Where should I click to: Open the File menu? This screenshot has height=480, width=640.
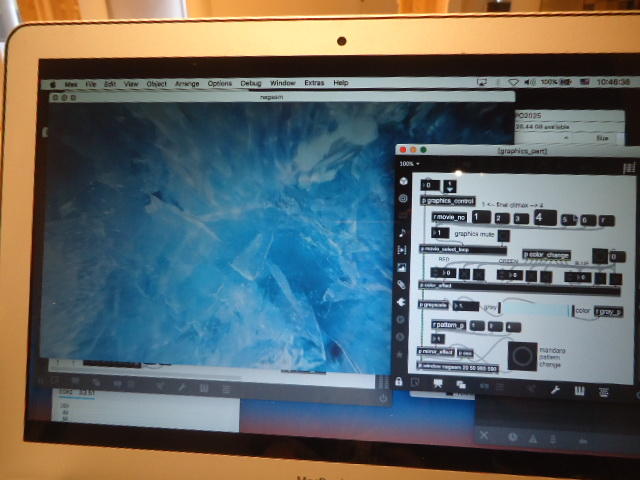point(91,84)
